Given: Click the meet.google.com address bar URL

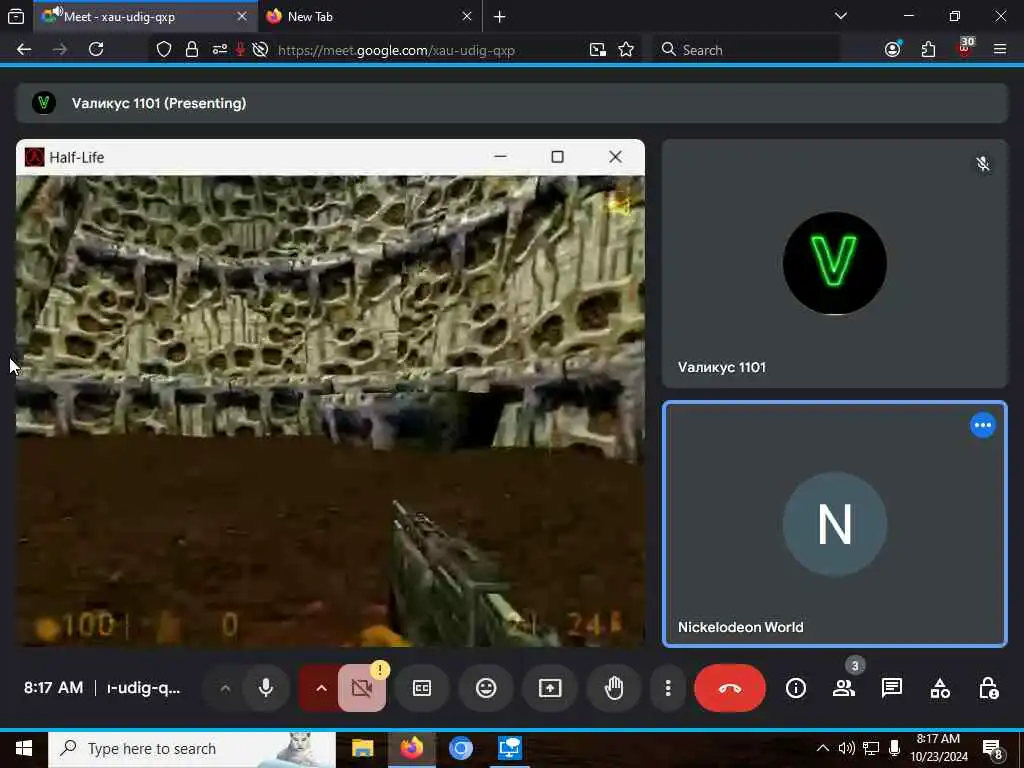Looking at the screenshot, I should pyautogui.click(x=396, y=50).
